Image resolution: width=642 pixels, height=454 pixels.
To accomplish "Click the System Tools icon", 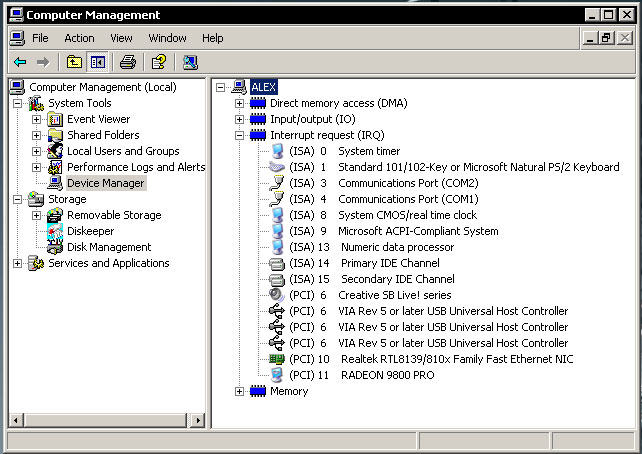I will [36, 103].
